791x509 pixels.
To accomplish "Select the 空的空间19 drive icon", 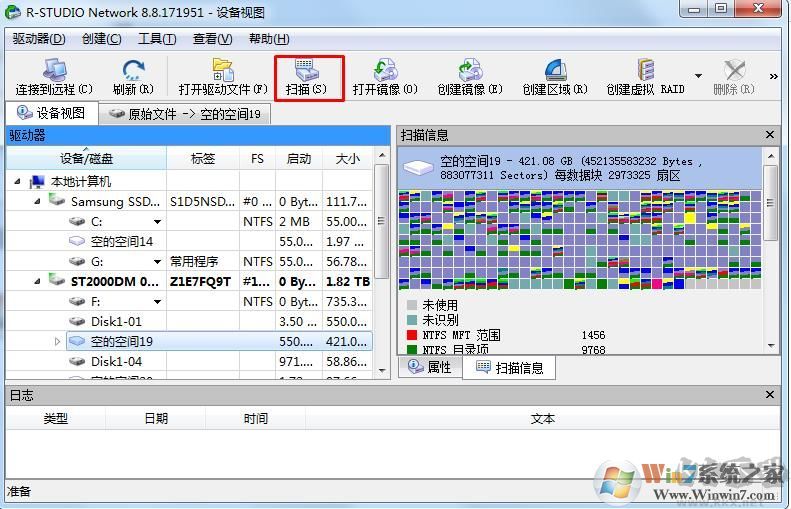I will coord(77,341).
